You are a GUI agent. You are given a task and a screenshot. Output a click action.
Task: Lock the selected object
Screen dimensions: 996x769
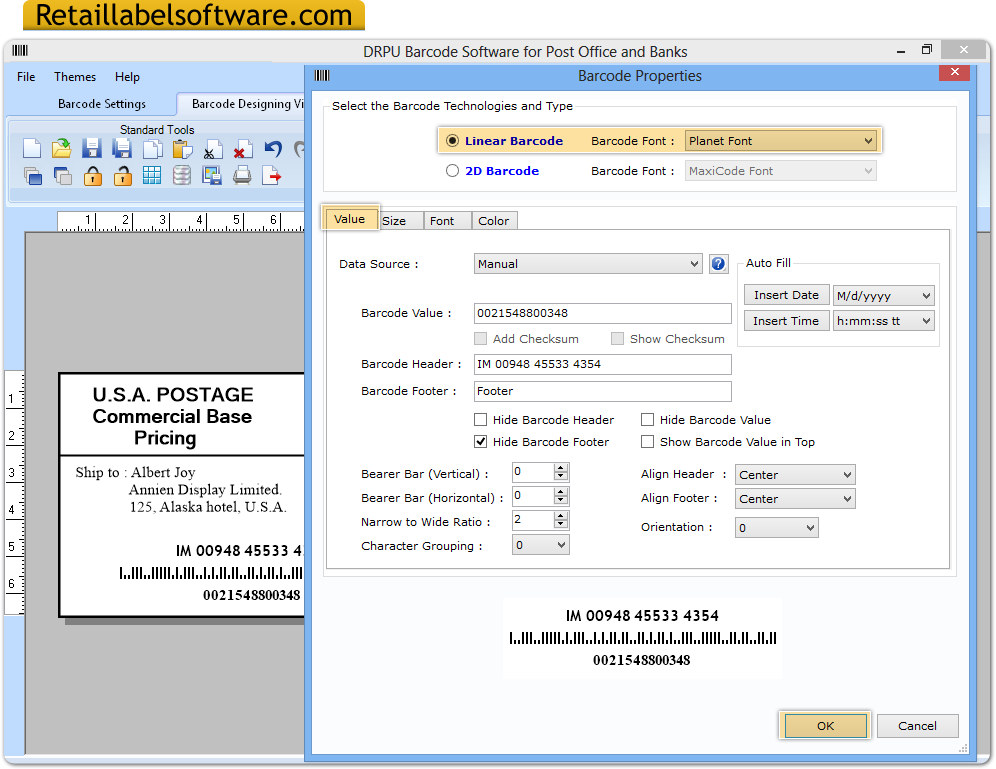pos(91,175)
